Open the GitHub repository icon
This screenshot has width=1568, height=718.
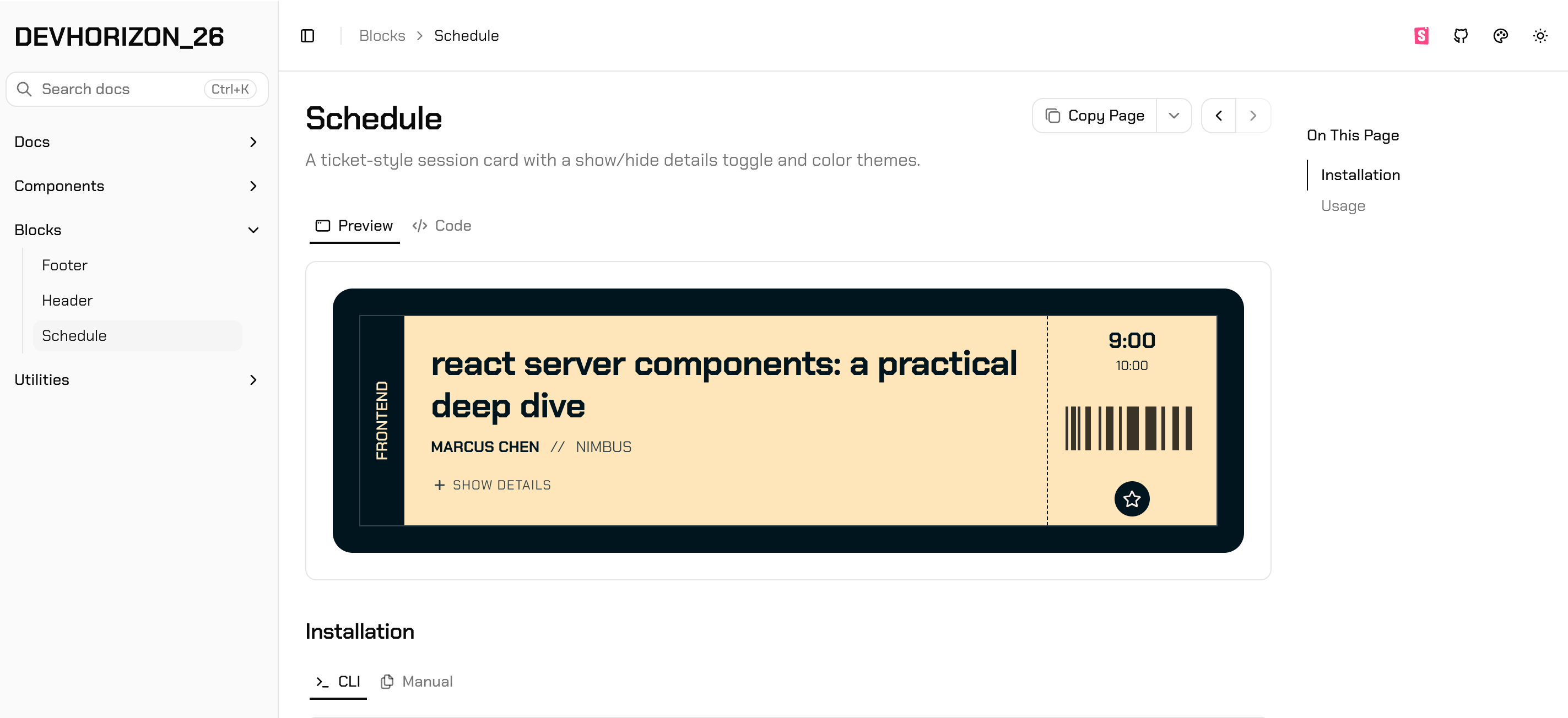tap(1461, 36)
